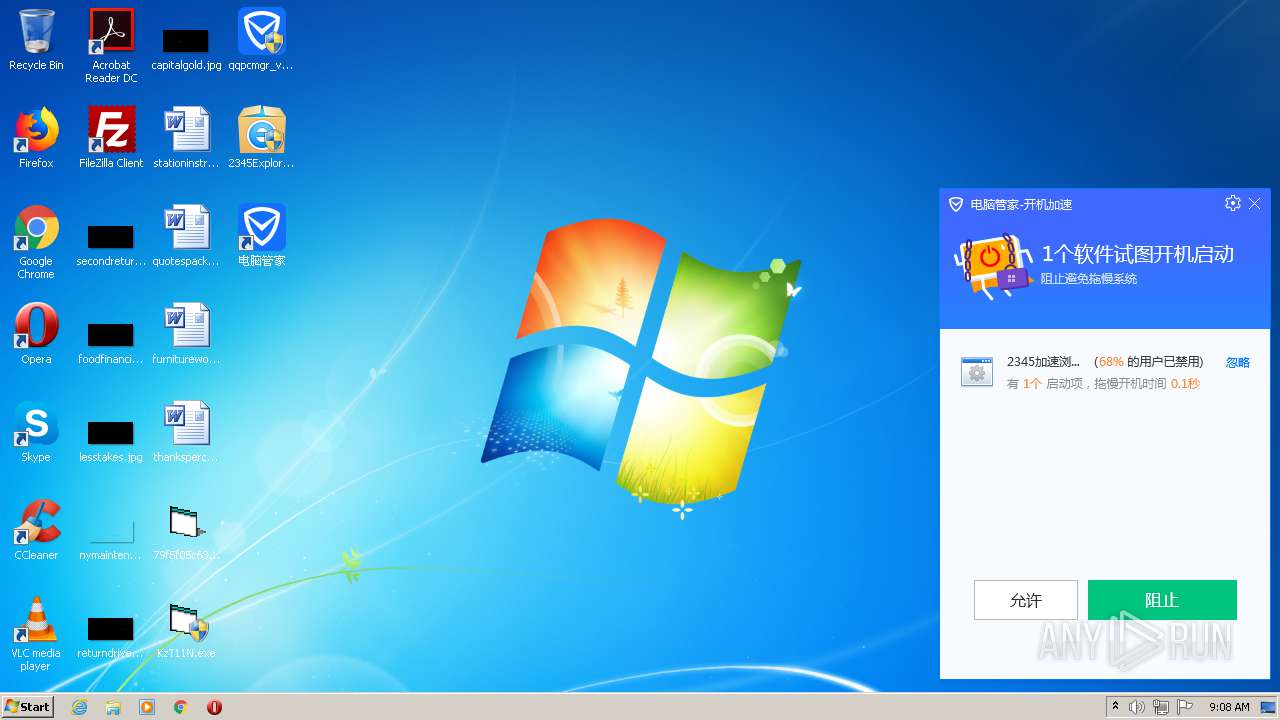Click the 1个软件试图开机启动 headline
1280x720 pixels.
(x=1138, y=254)
